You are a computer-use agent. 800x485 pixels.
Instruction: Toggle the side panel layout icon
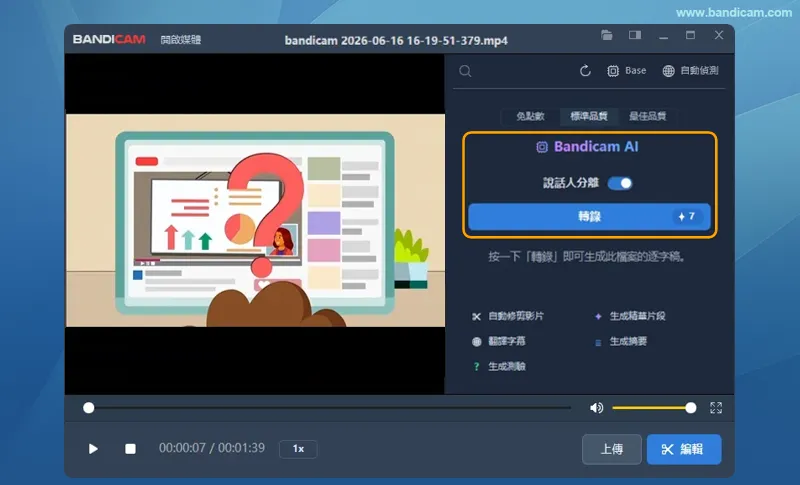tap(635, 35)
